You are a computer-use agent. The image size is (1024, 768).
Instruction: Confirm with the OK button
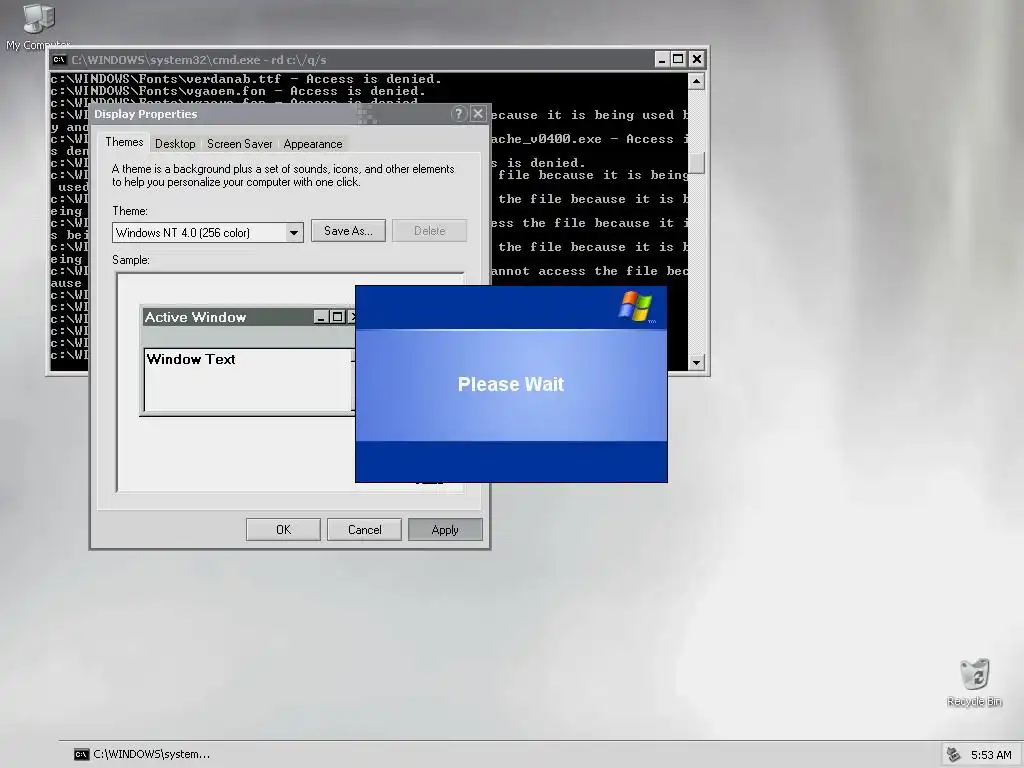point(283,530)
